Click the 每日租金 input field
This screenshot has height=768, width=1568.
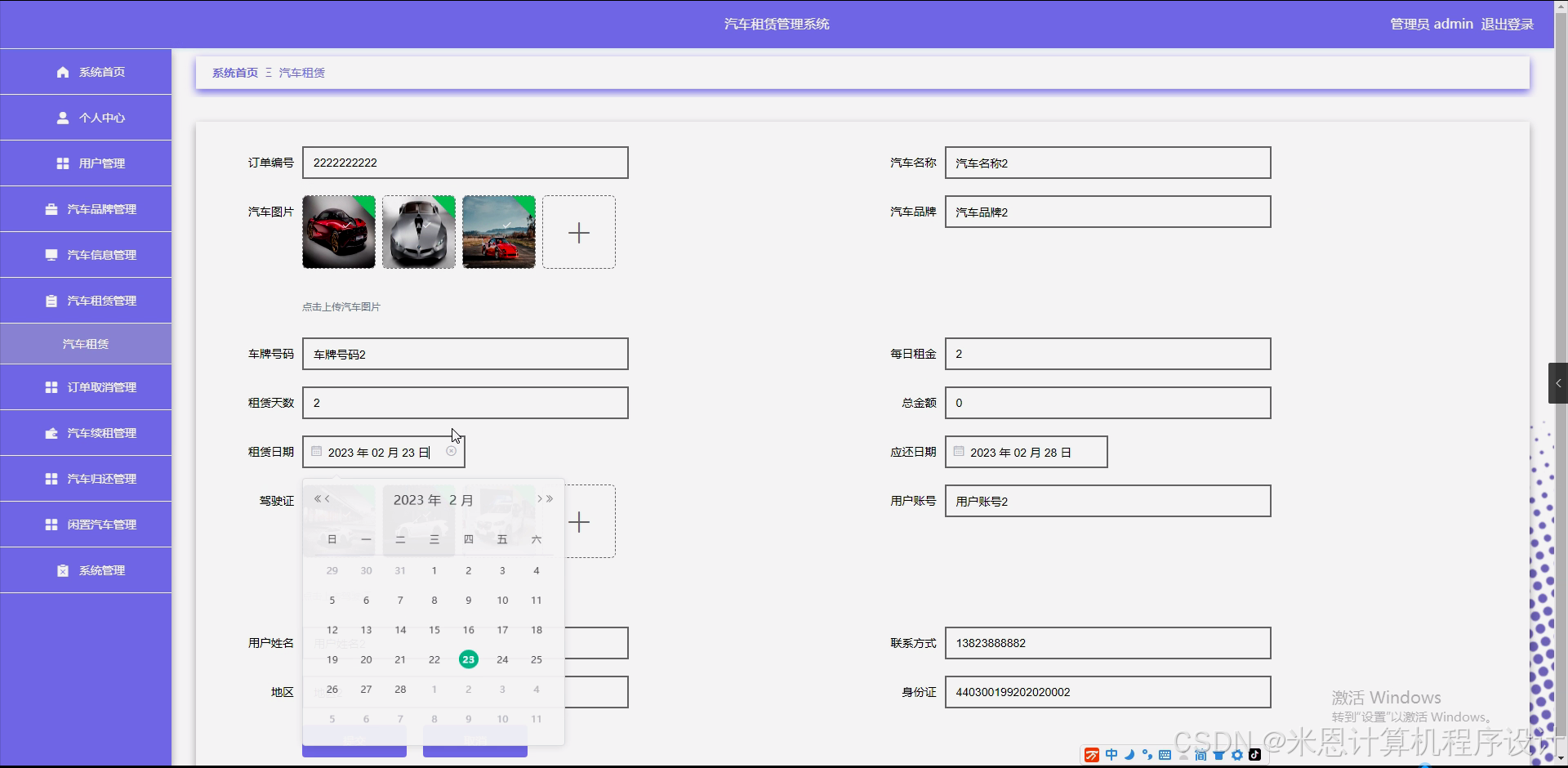point(1108,354)
